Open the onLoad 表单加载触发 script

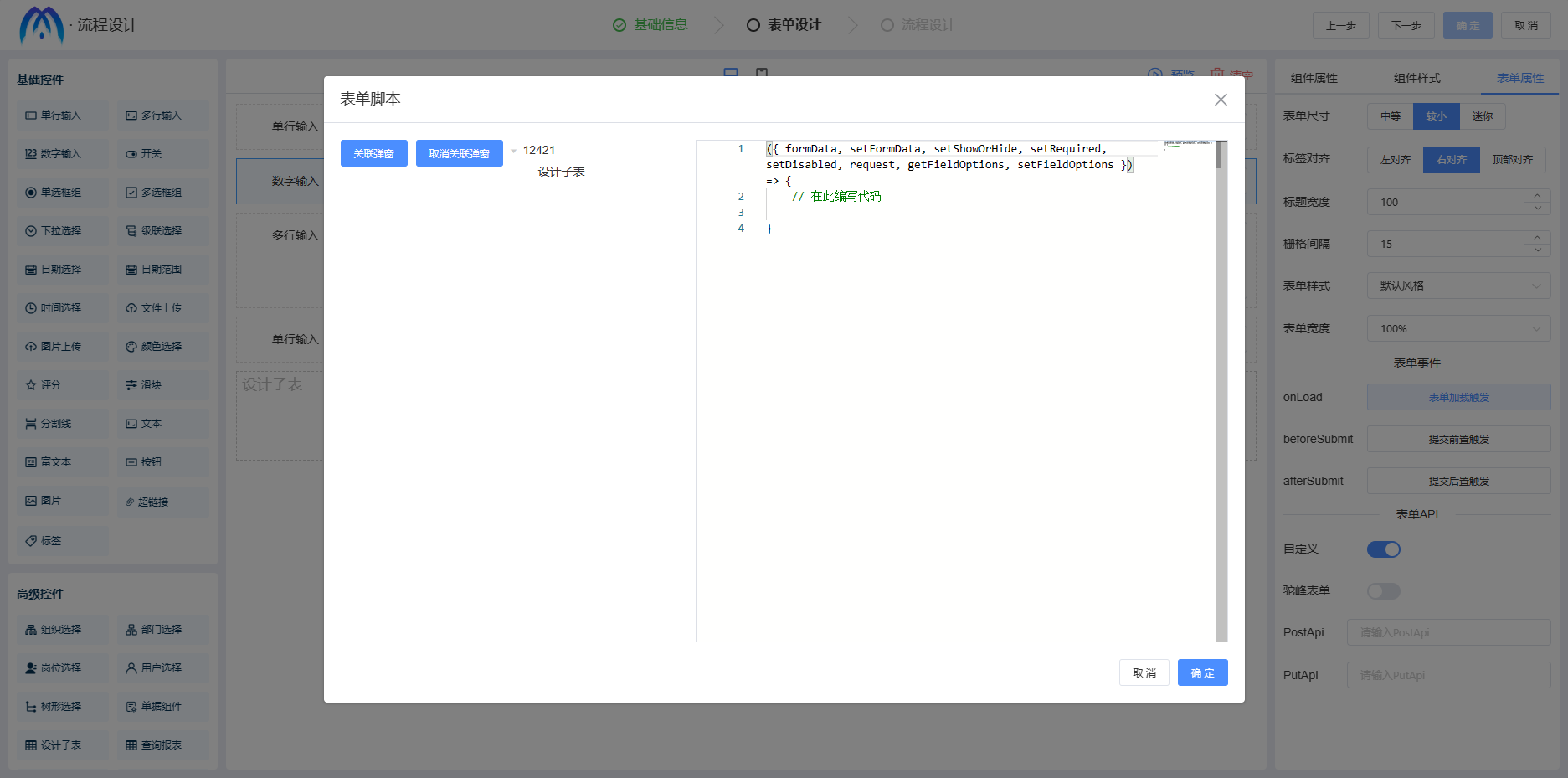pyautogui.click(x=1459, y=397)
